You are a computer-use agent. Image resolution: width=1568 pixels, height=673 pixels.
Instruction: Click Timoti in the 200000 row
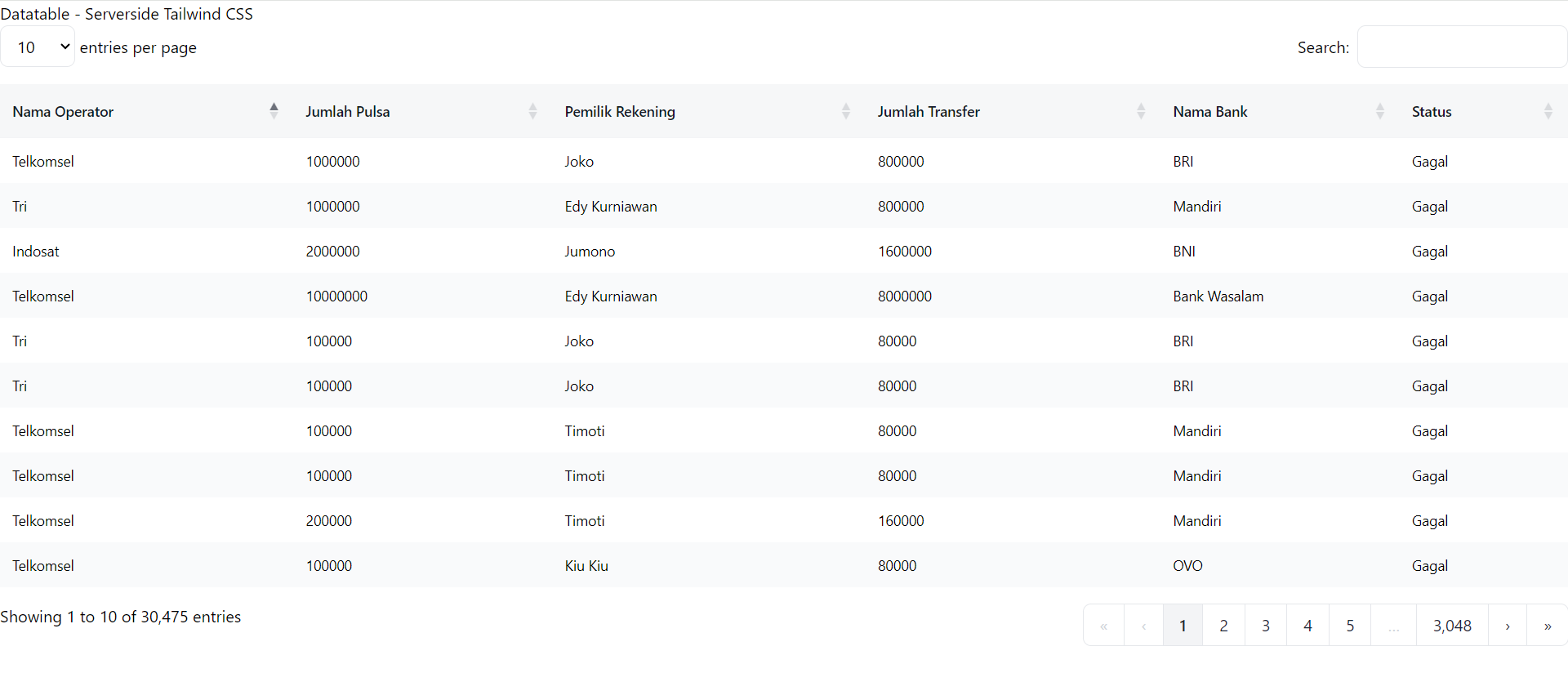[585, 521]
